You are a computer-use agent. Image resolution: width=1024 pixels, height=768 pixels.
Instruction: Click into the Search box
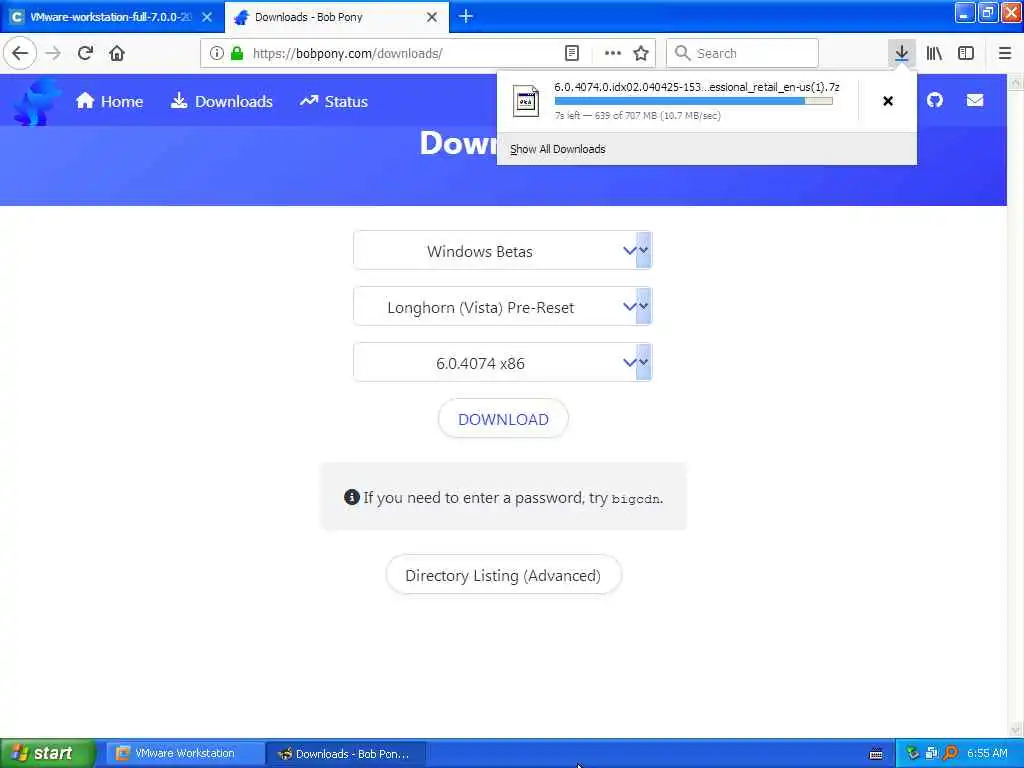click(742, 53)
